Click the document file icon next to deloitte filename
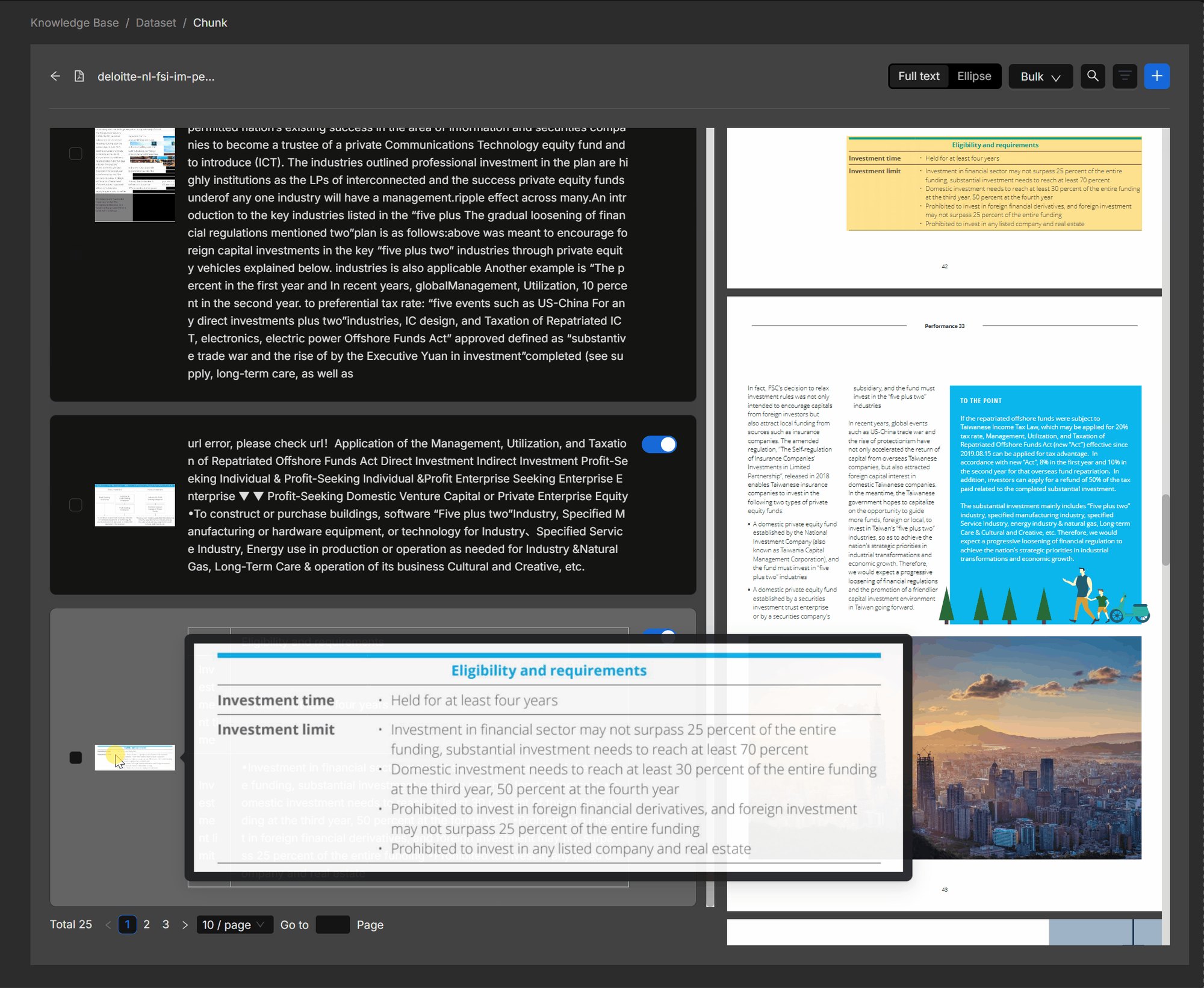1204x988 pixels. (79, 76)
